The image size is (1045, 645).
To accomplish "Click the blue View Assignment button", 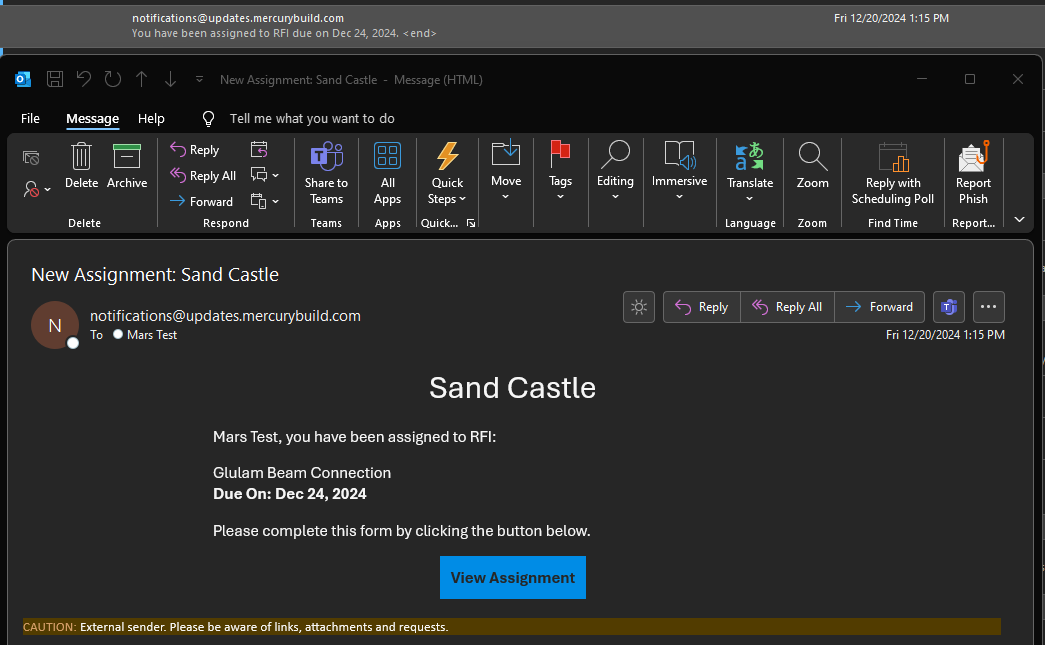I will click(512, 577).
